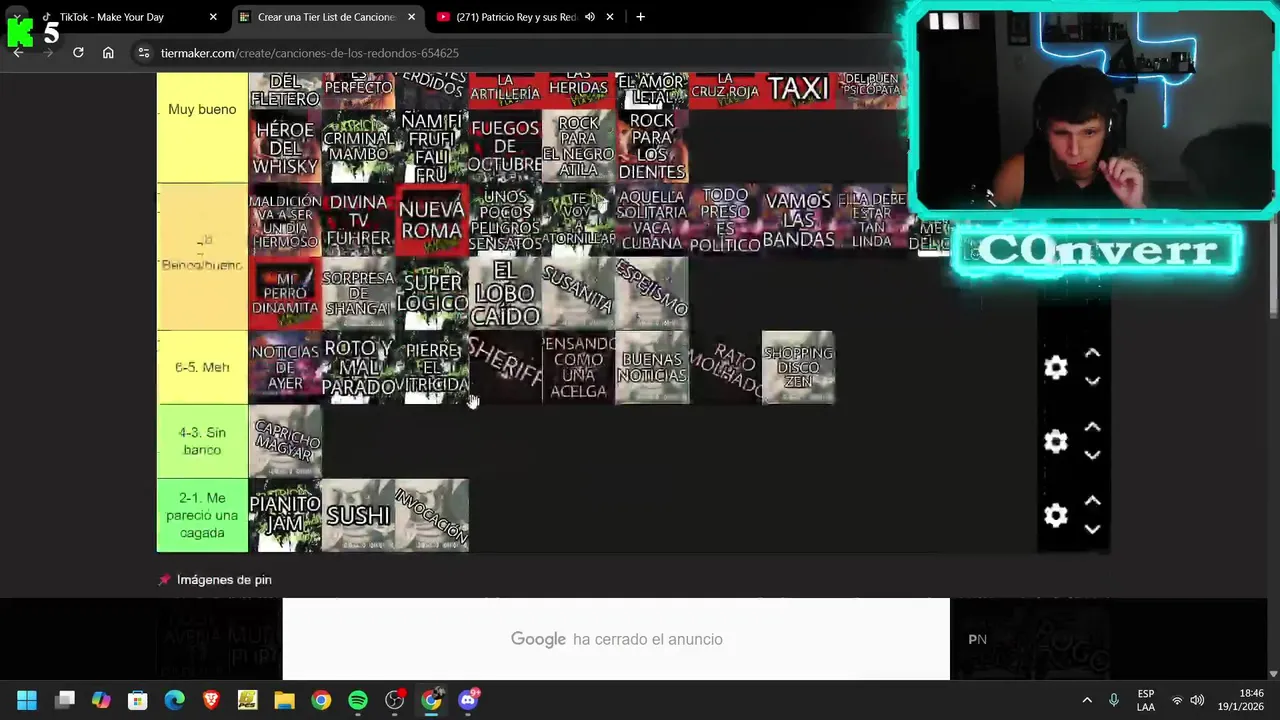This screenshot has height=720, width=1280.
Task: Select the El Lobo Caído tile
Action: coord(505,294)
